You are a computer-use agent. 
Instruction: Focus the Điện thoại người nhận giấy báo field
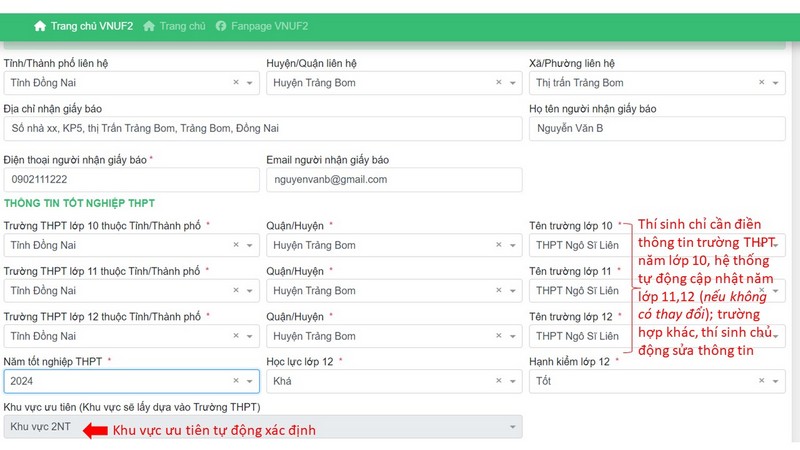(x=131, y=179)
